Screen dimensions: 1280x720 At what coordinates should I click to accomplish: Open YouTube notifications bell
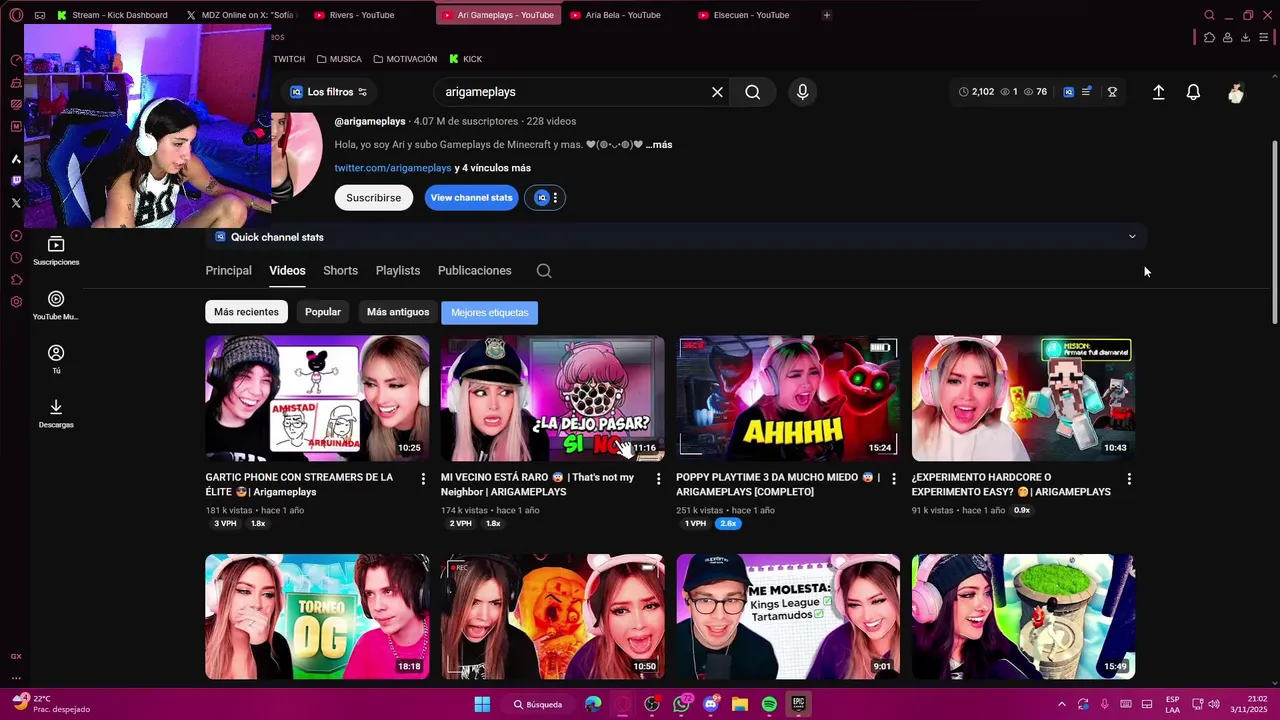(1193, 92)
